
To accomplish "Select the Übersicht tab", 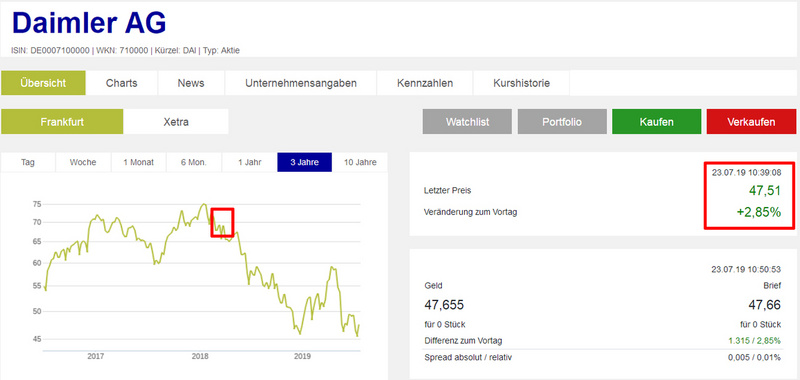I will (x=43, y=83).
